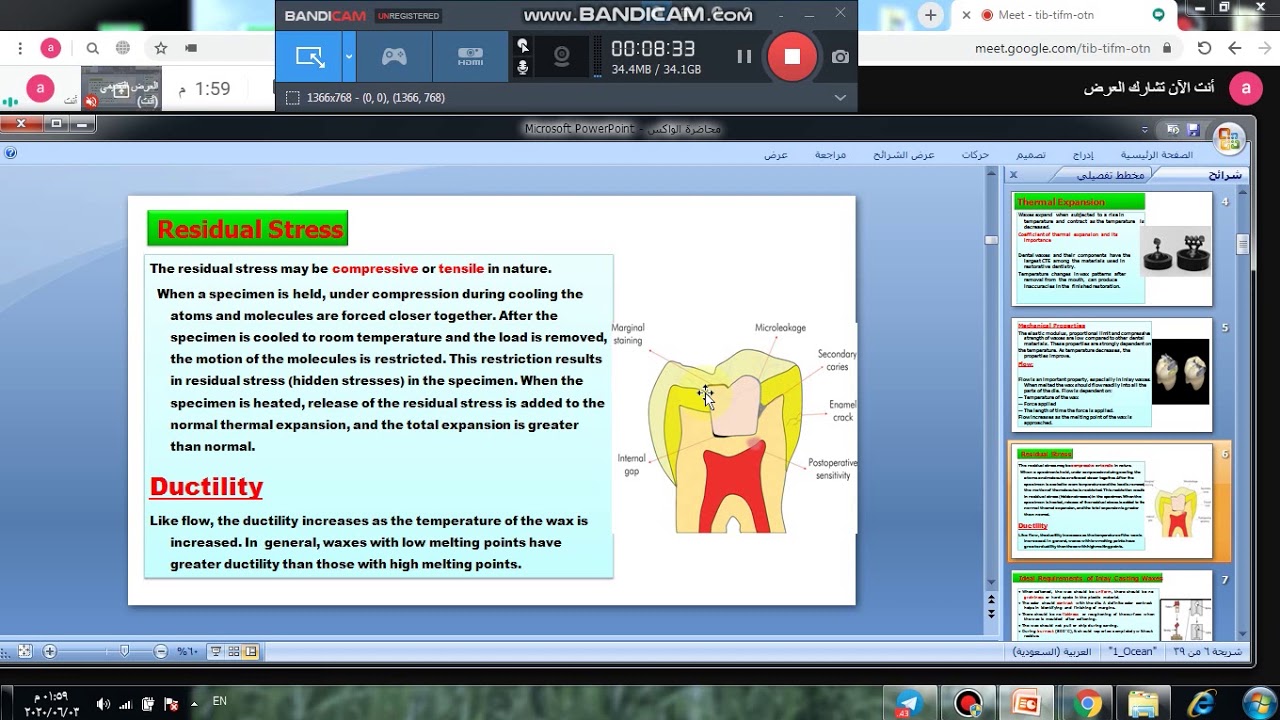Select slide 7 Ideal Requirements thumbnail
The width and height of the screenshot is (1280, 720).
coord(1112,606)
